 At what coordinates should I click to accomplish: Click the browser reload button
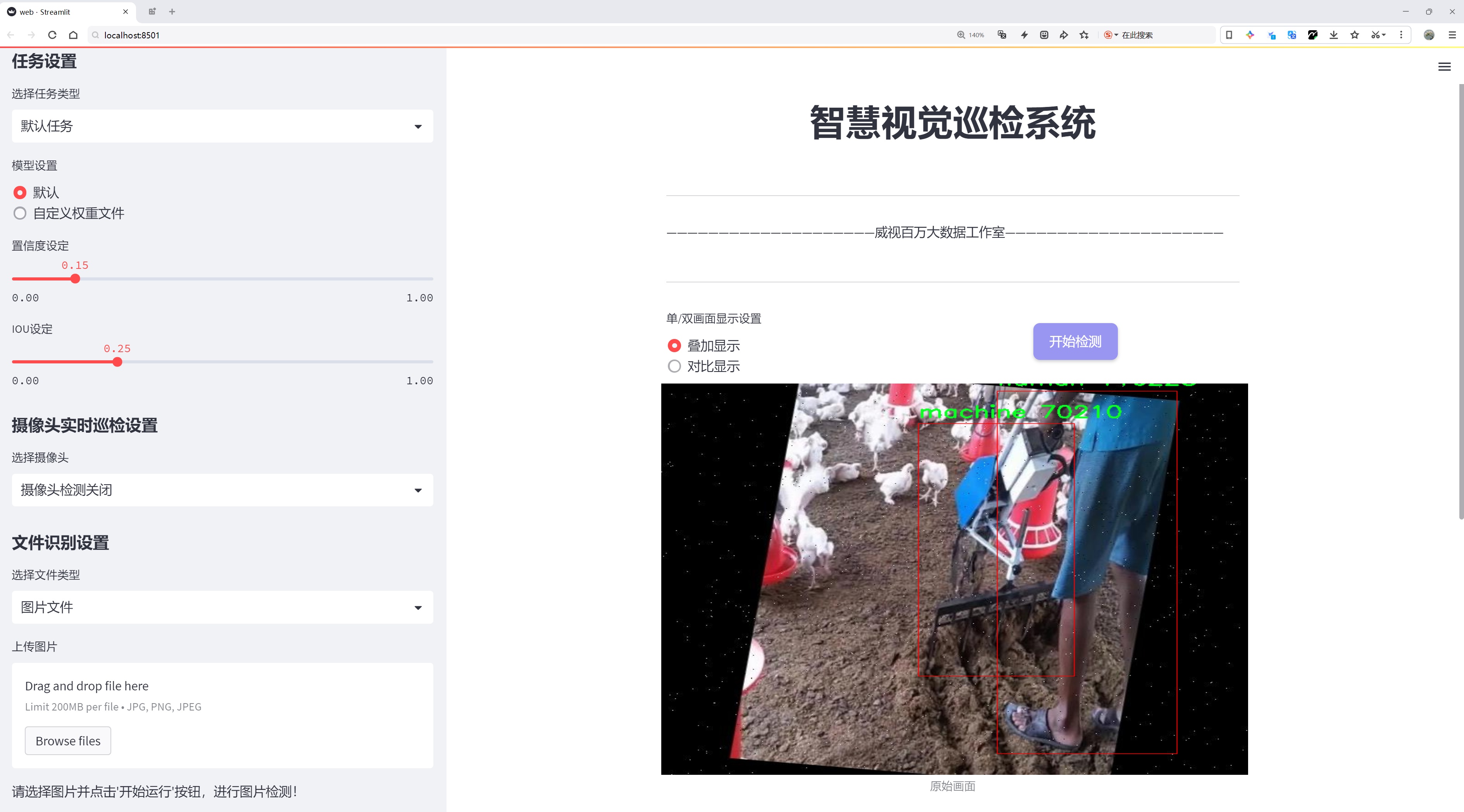[x=52, y=34]
